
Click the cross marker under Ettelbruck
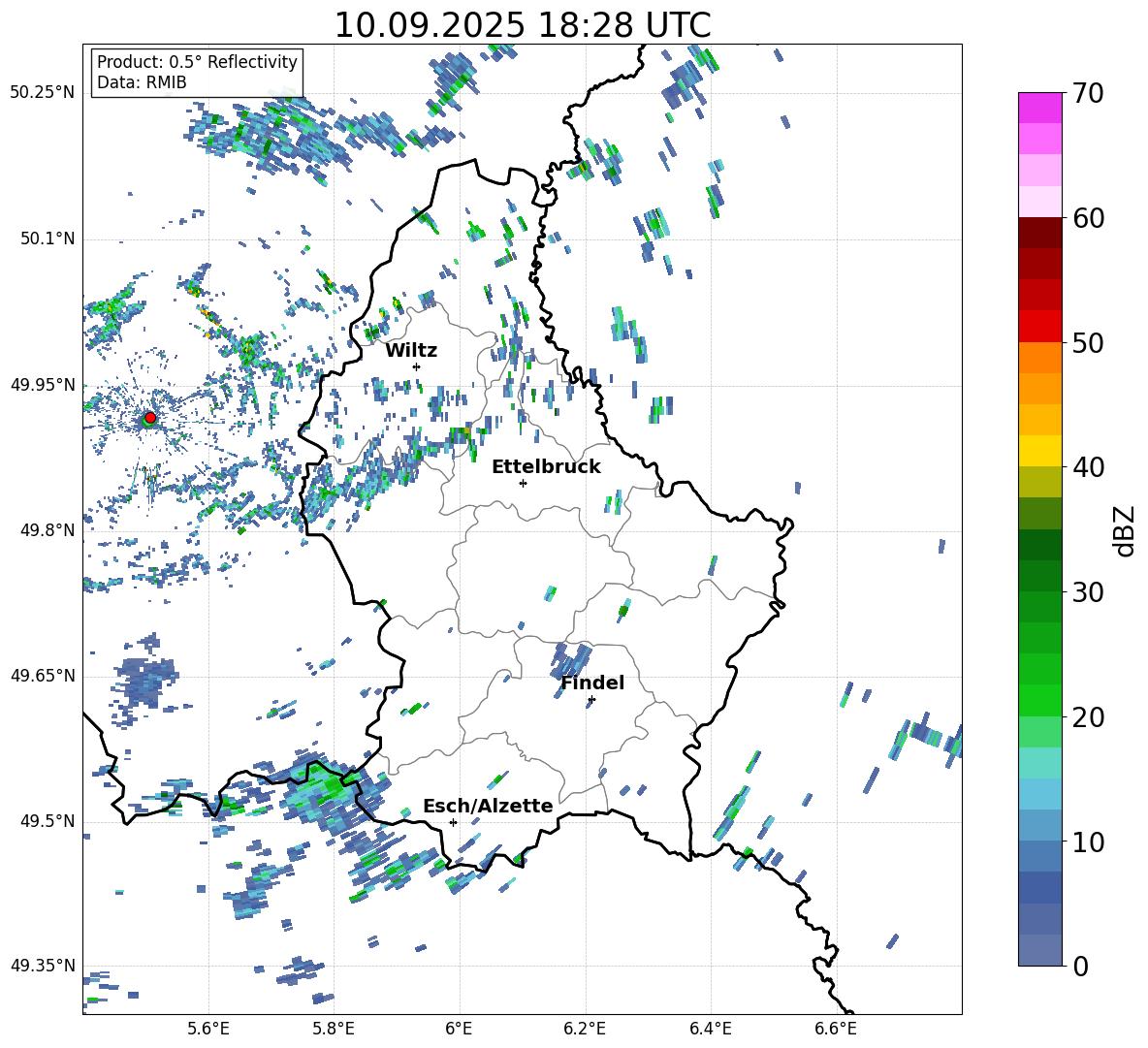[x=523, y=483]
